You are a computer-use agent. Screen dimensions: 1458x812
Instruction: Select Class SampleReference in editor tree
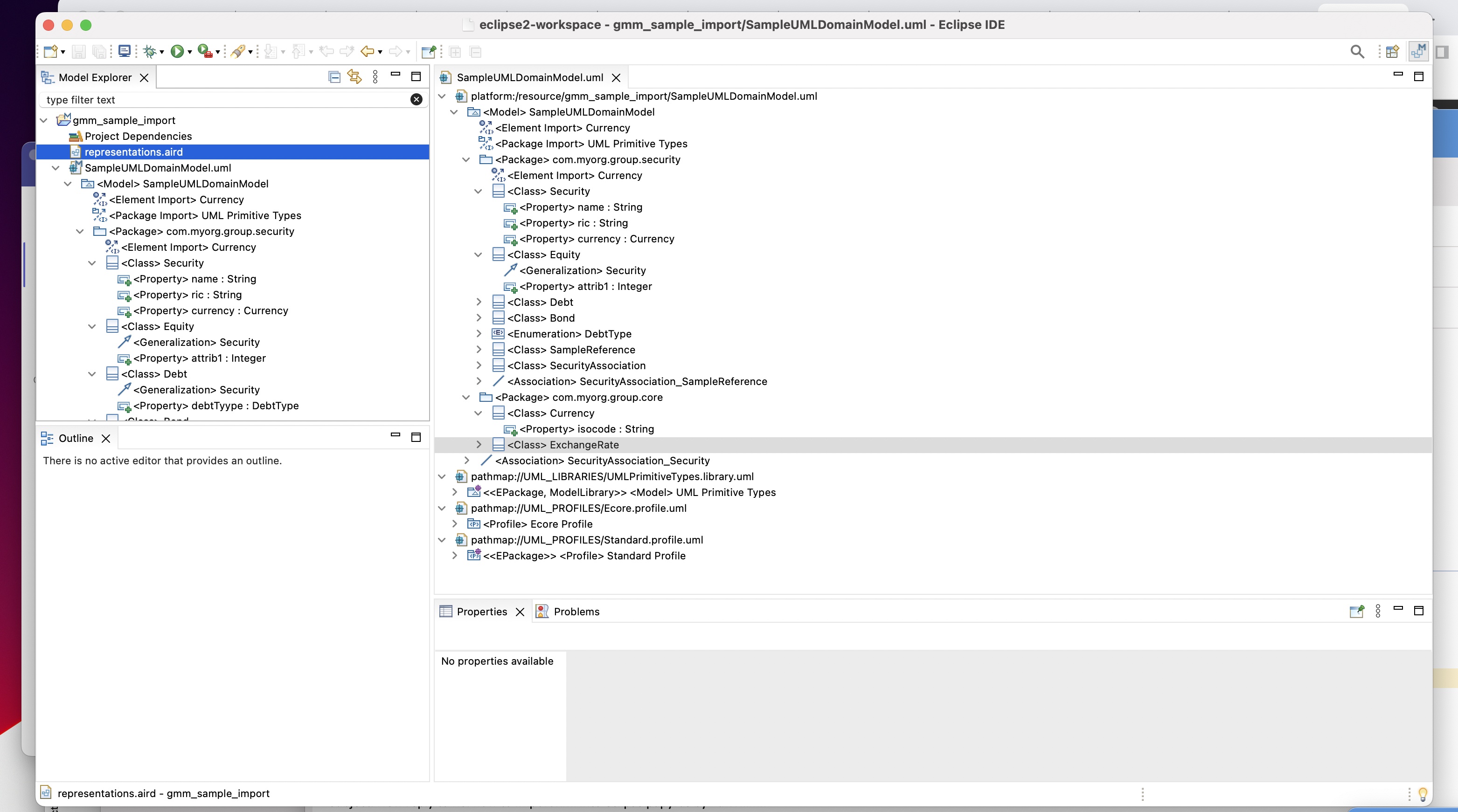[571, 350]
